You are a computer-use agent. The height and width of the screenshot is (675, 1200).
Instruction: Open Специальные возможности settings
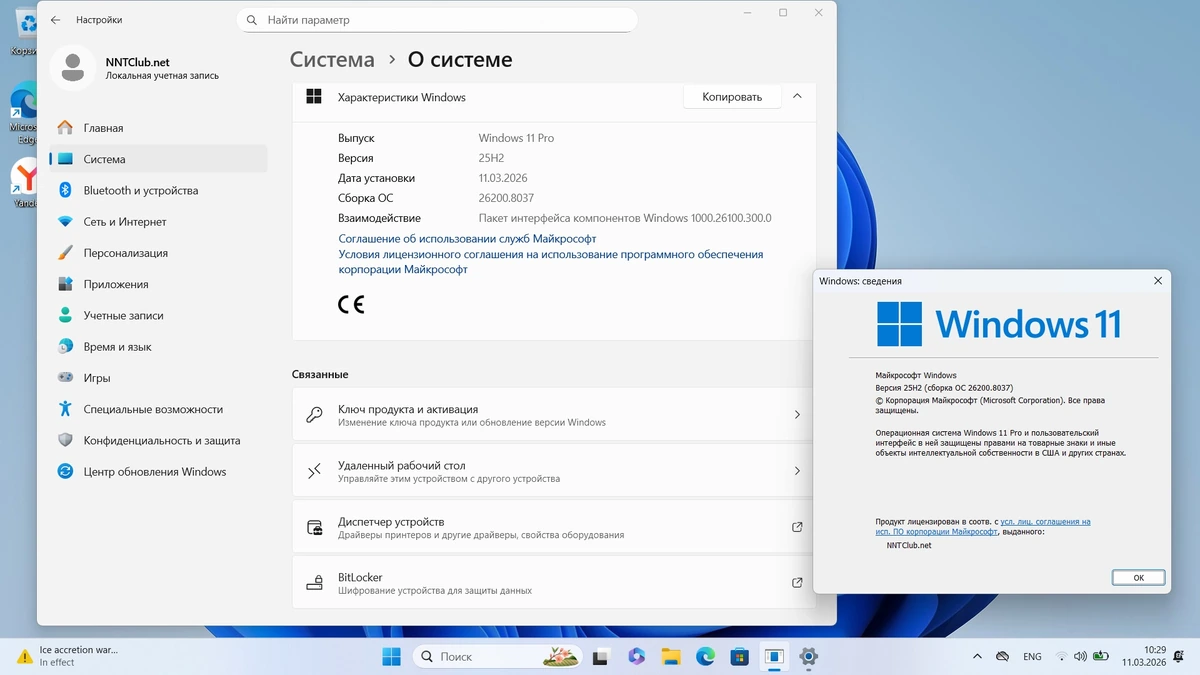coord(158,409)
